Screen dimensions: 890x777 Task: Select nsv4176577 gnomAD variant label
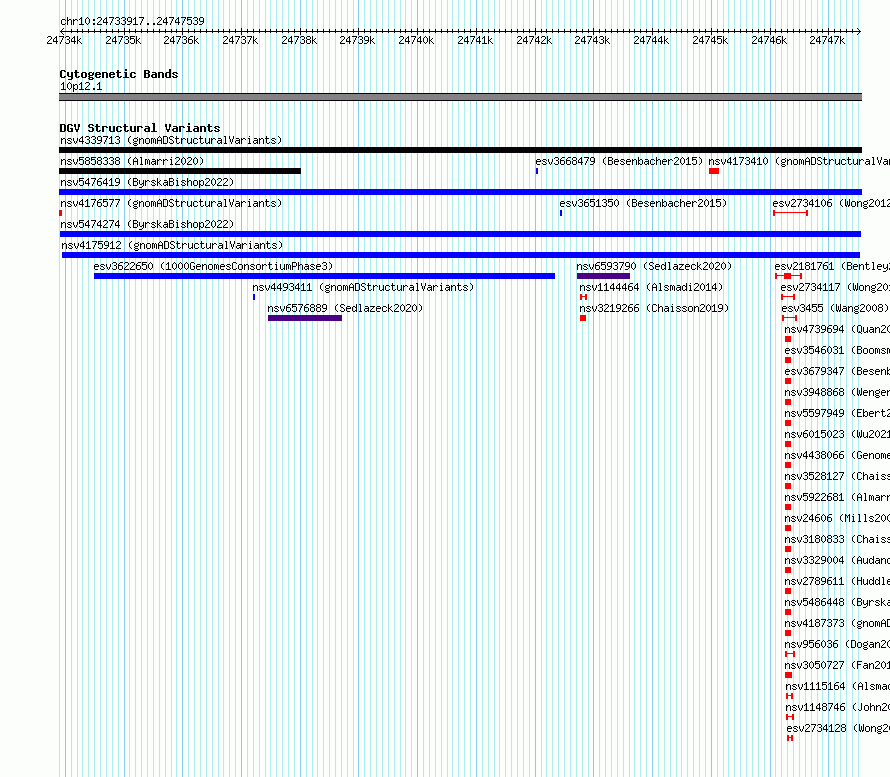(x=171, y=203)
